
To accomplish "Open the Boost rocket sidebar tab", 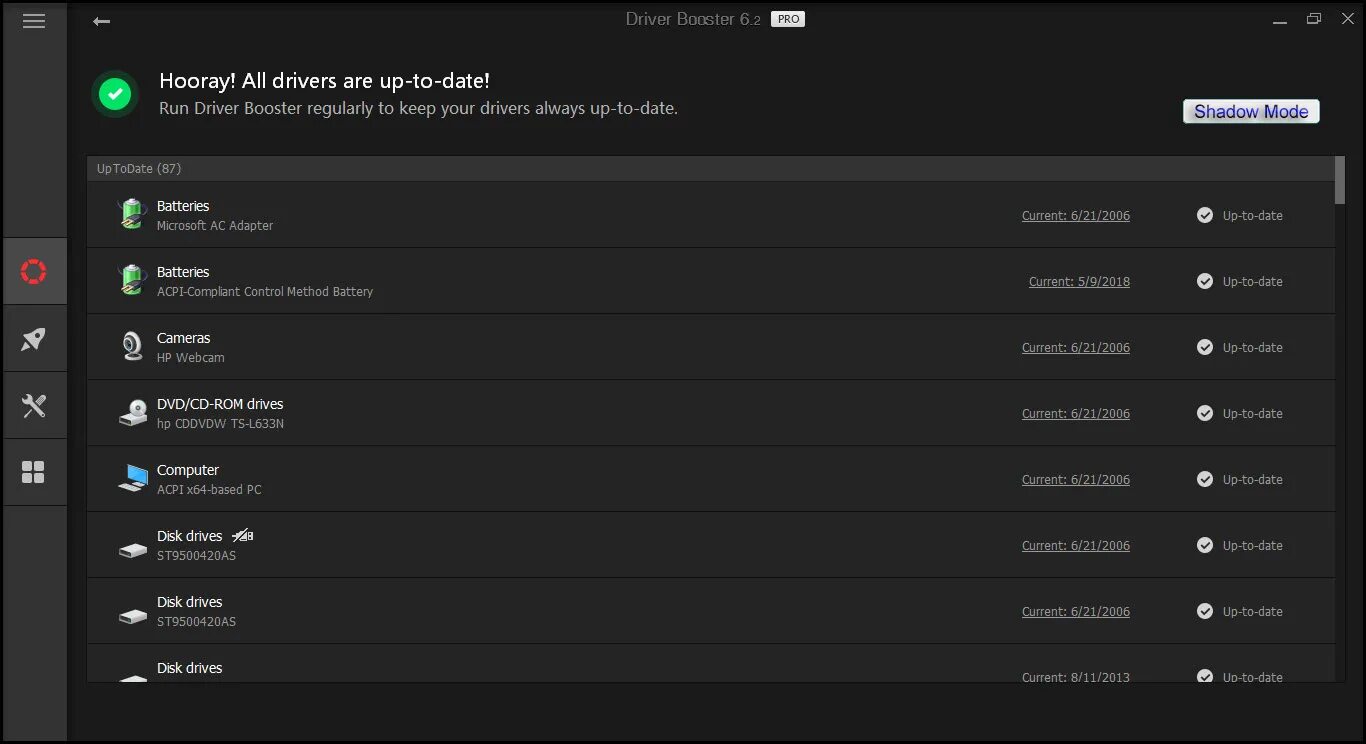I will click(34, 338).
